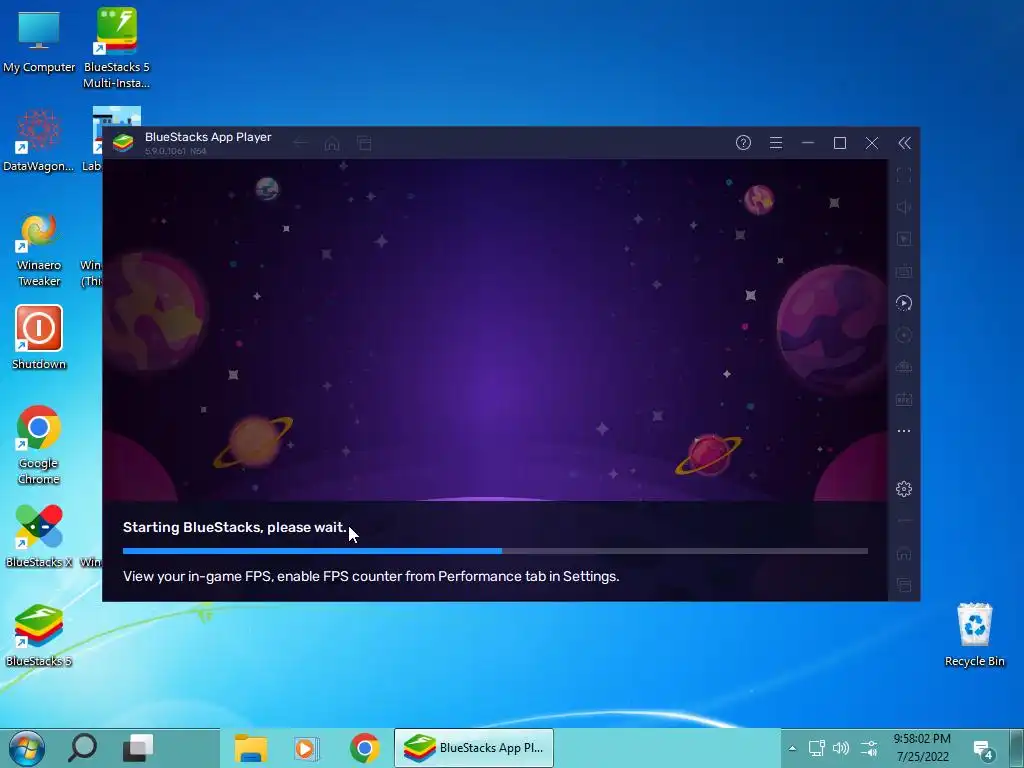Screen dimensions: 1024x768
Task: Open the taskbar search magnifier
Action: [x=82, y=748]
